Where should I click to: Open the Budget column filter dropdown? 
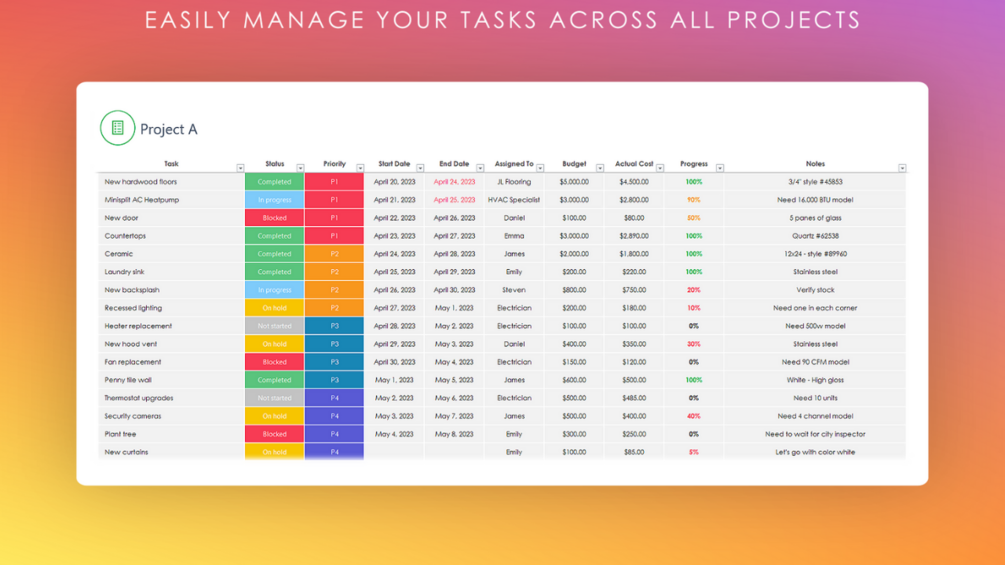(x=600, y=168)
